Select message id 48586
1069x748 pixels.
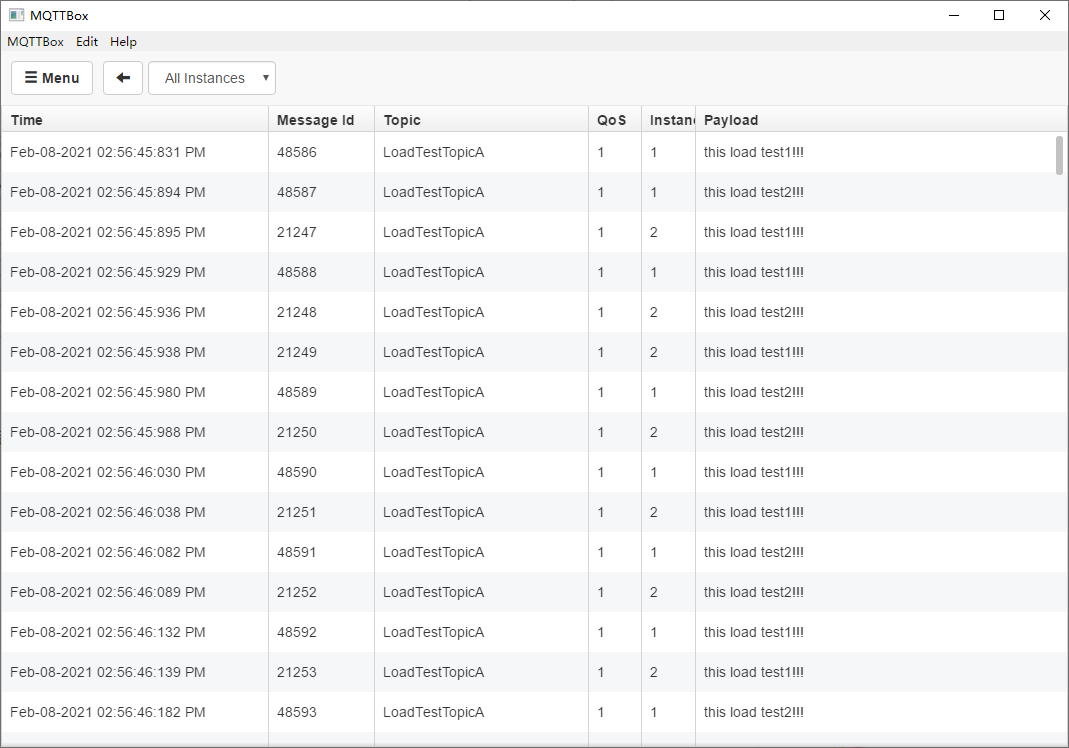click(297, 152)
